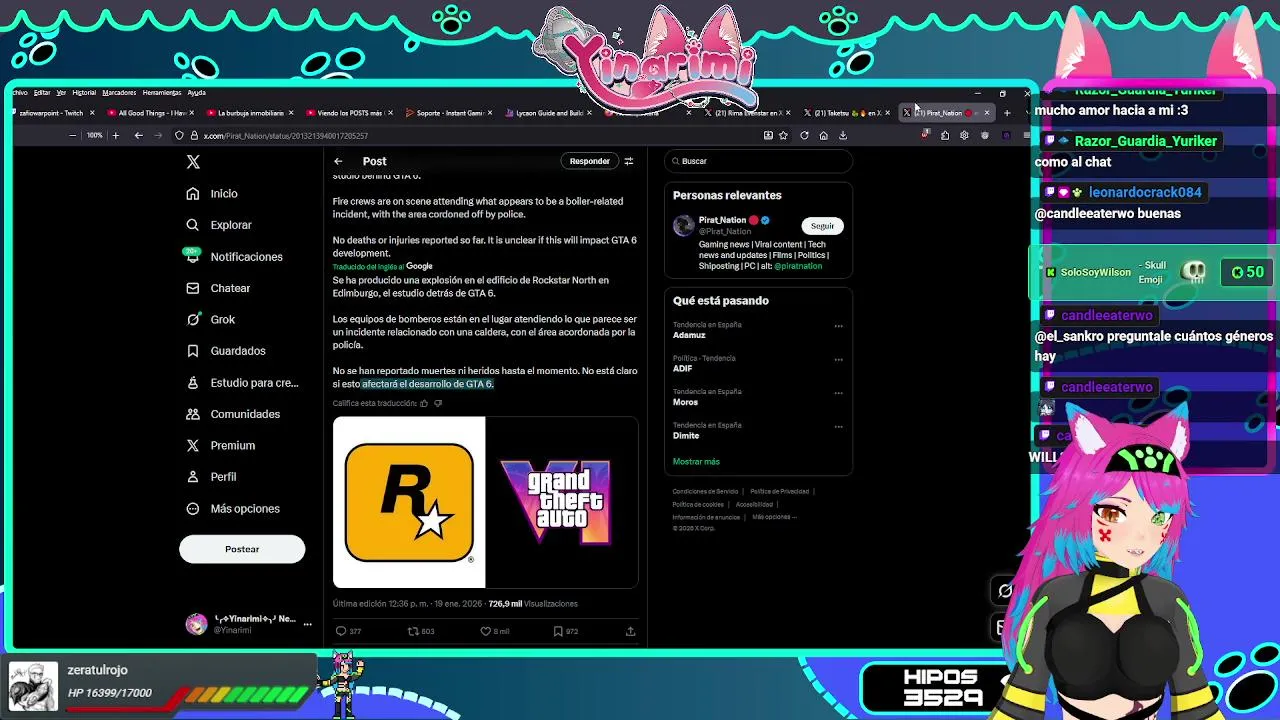The width and height of the screenshot is (1280, 720).
Task: Expand Más opciones in the sidebar
Action: pos(233,508)
